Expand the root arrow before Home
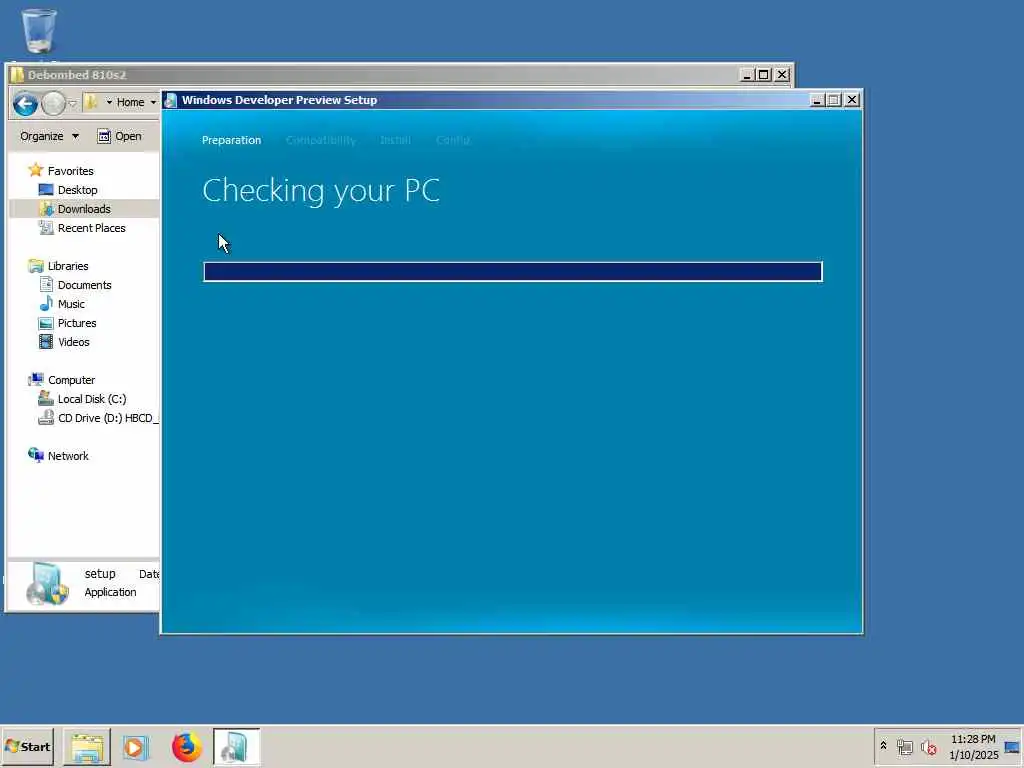Viewport: 1024px width, 768px height. (x=109, y=103)
